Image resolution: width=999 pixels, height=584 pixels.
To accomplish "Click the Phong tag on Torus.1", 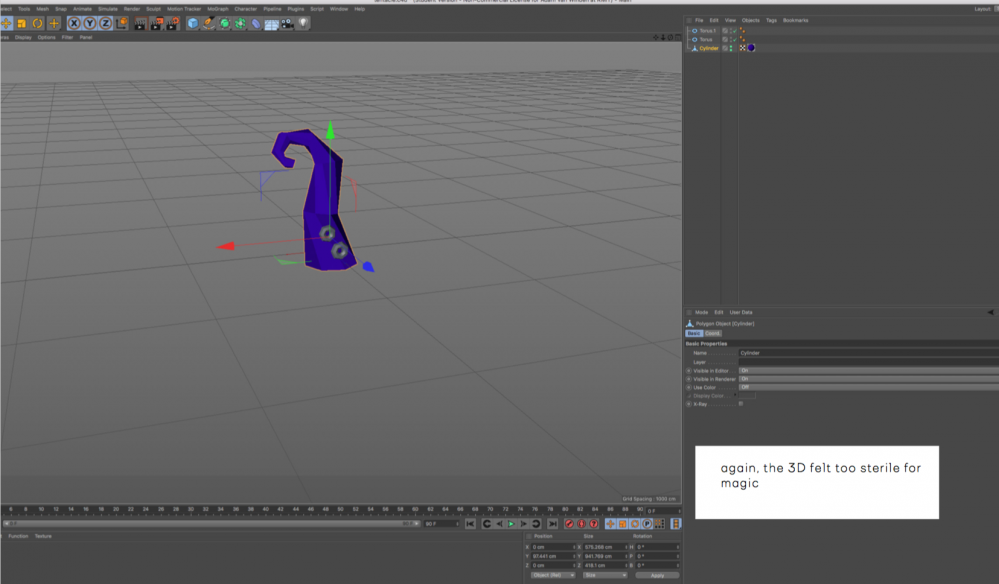I will click(742, 31).
